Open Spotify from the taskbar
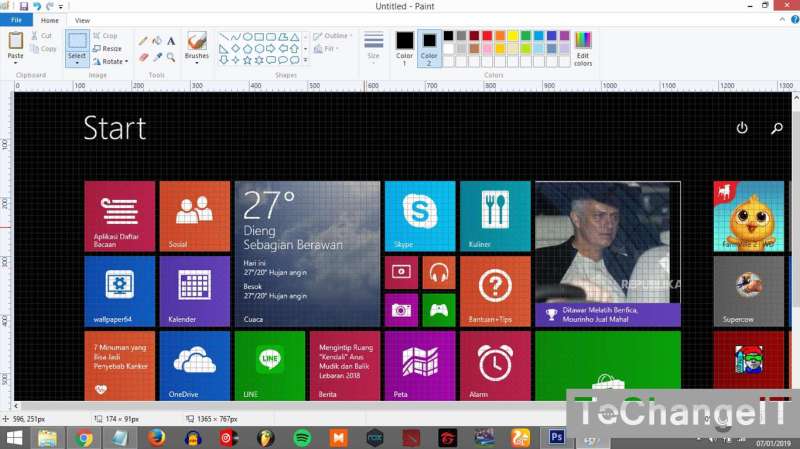 click(302, 438)
